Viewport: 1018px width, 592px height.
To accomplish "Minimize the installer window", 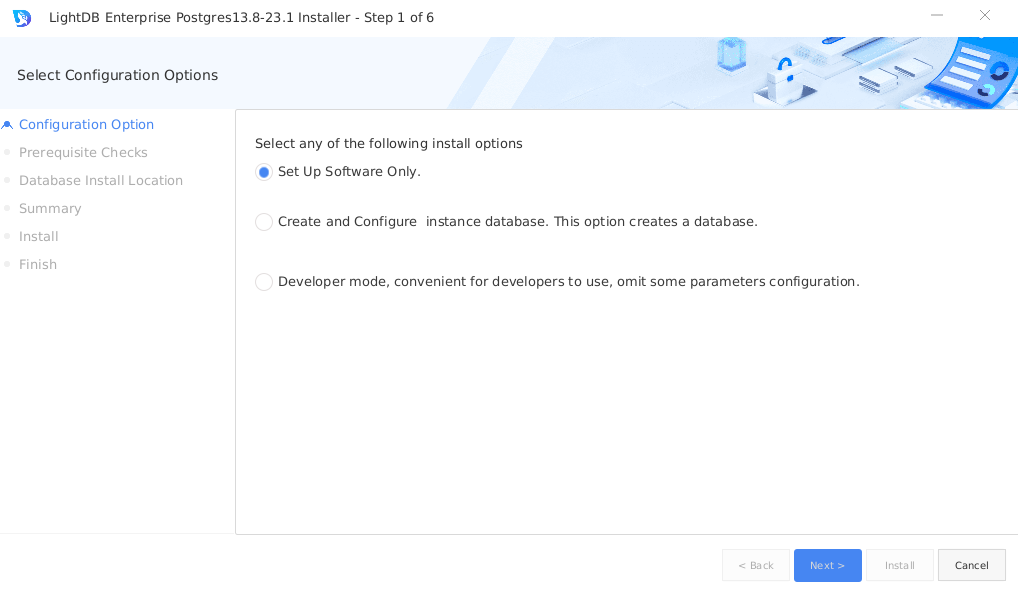I will [x=937, y=15].
